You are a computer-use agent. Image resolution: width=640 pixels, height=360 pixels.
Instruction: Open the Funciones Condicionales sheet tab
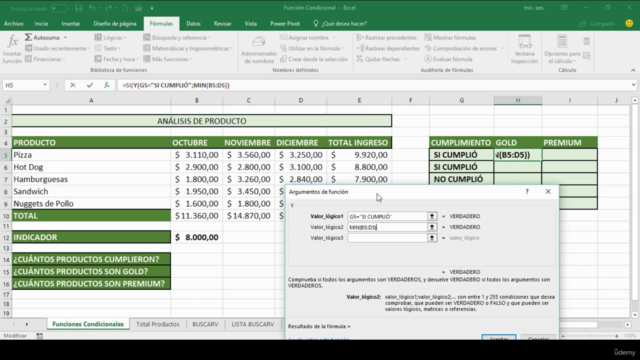pos(88,324)
